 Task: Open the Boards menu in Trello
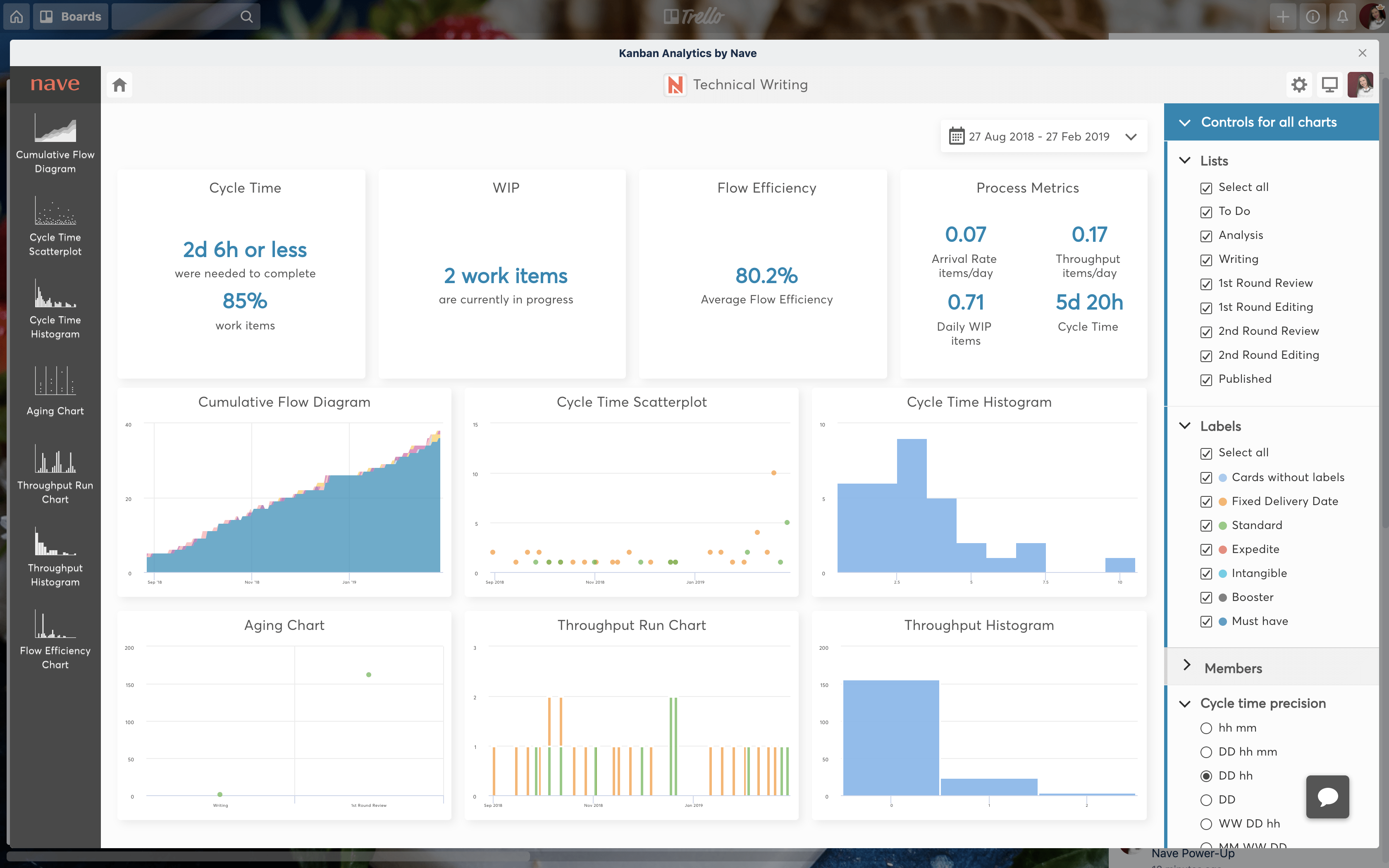tap(70, 16)
